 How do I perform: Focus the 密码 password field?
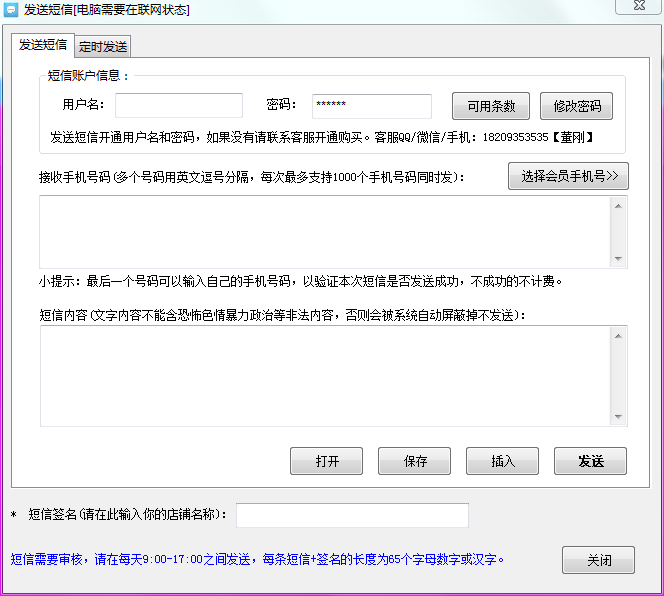(x=372, y=106)
